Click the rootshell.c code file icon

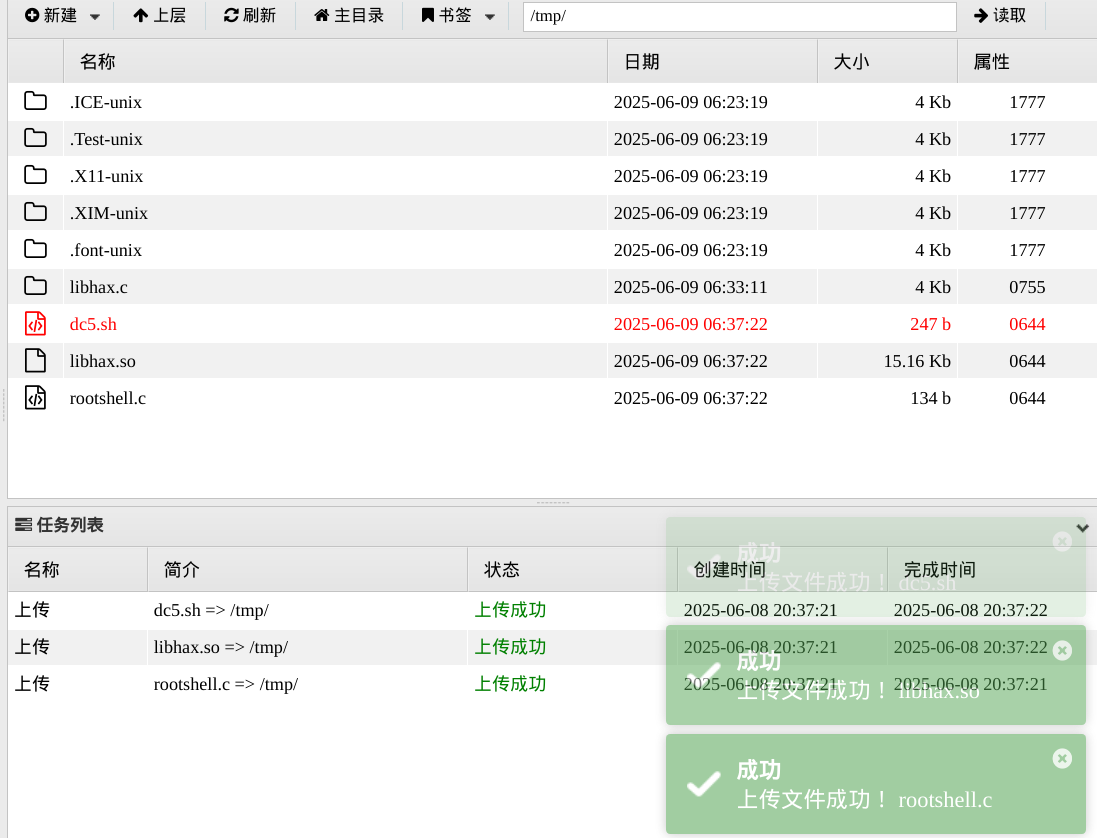(36, 398)
